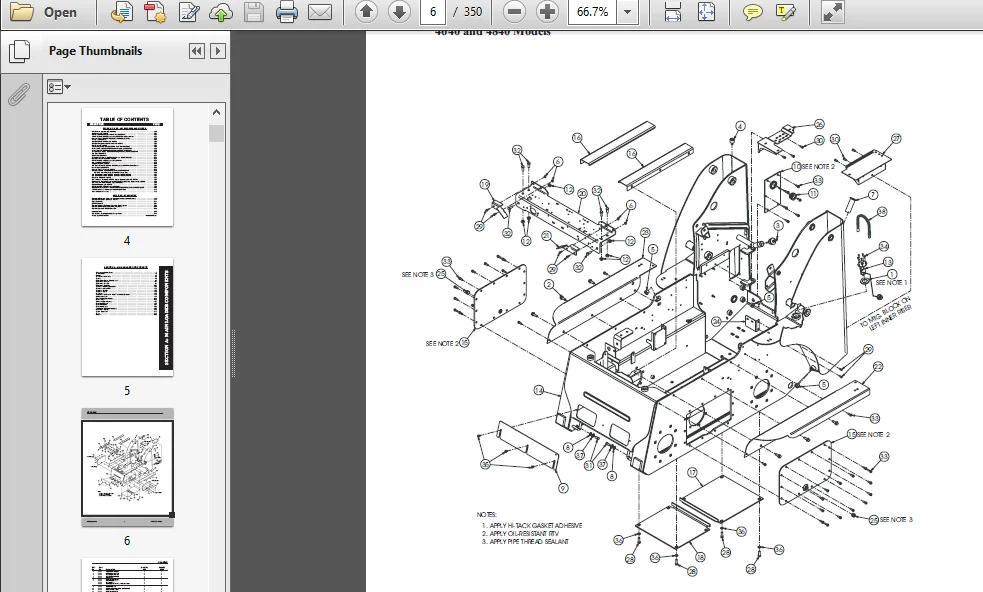
Task: Open the thumbnail options dropdown menu
Action: click(x=59, y=87)
